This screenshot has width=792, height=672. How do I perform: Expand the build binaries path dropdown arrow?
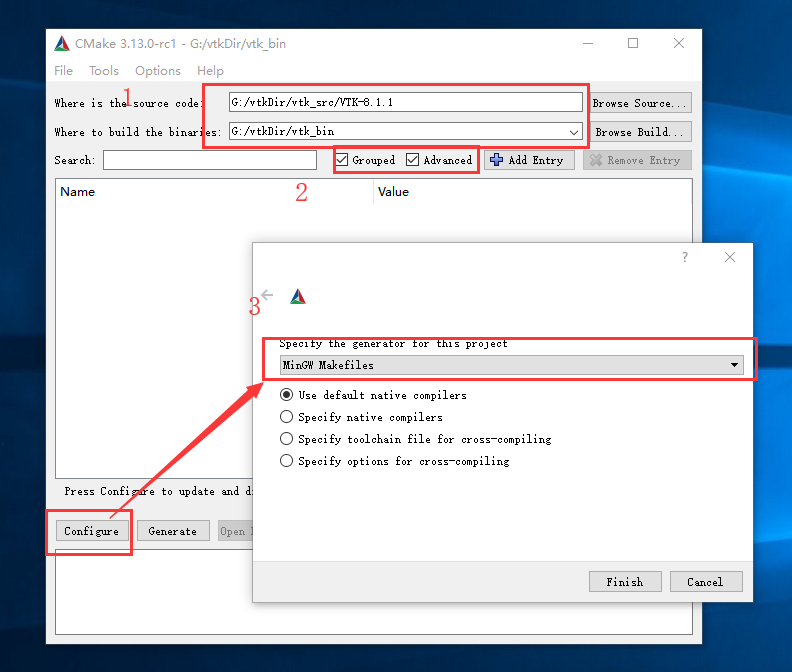click(x=574, y=132)
